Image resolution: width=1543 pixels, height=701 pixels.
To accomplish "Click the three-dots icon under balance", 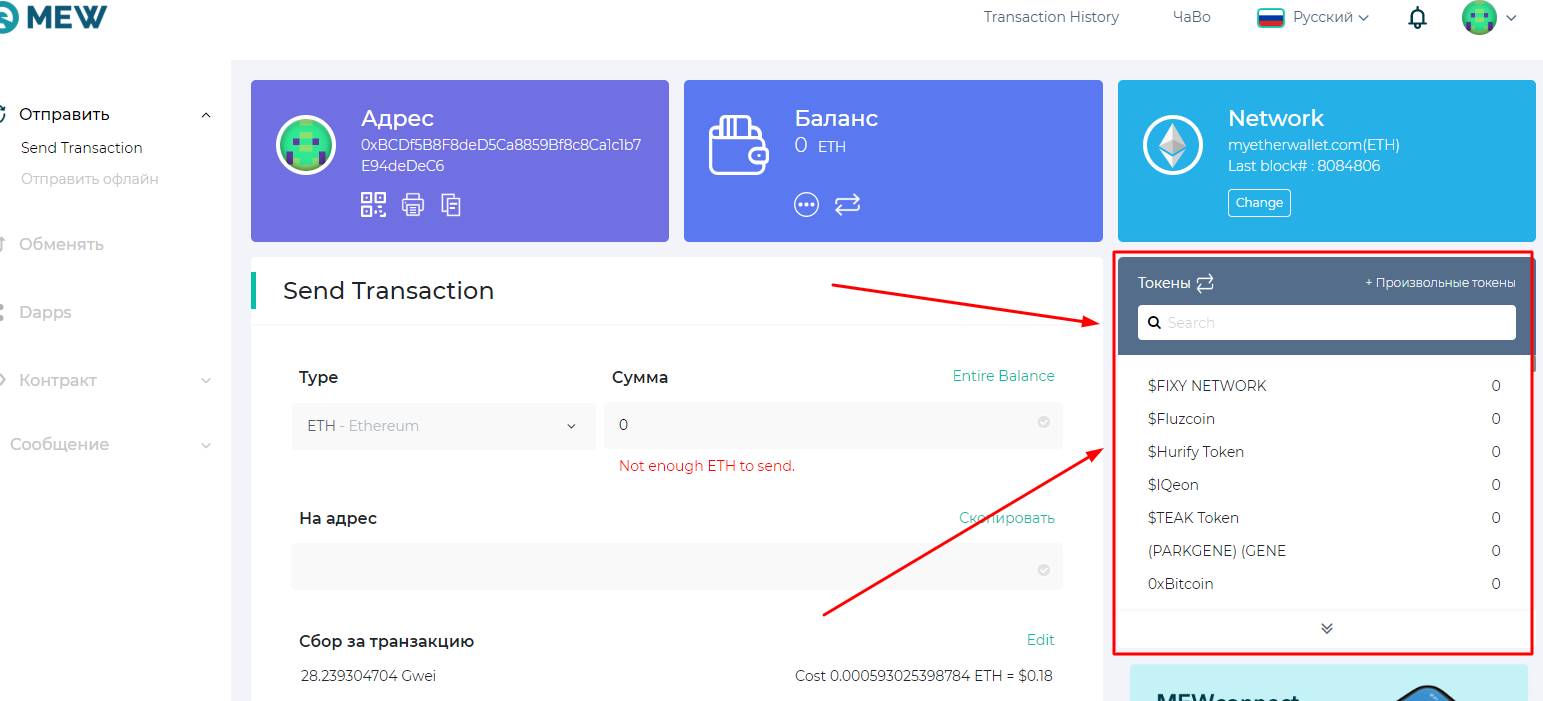I will (806, 204).
